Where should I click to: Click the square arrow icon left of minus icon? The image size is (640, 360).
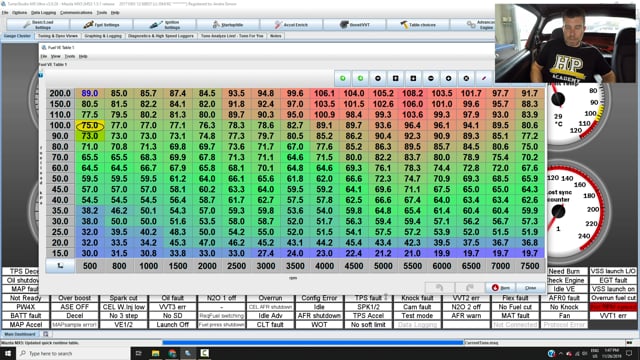pos(413,78)
